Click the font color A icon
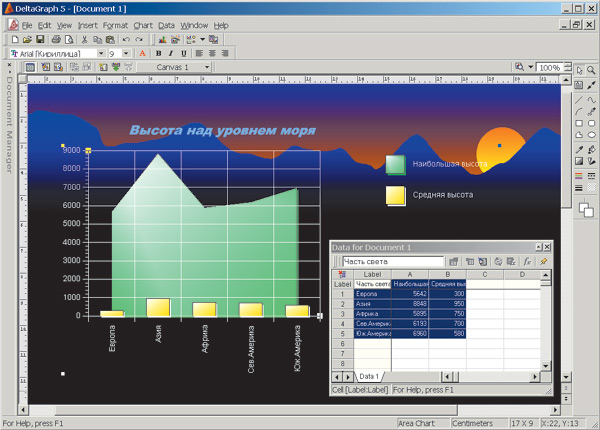 pyautogui.click(x=142, y=53)
